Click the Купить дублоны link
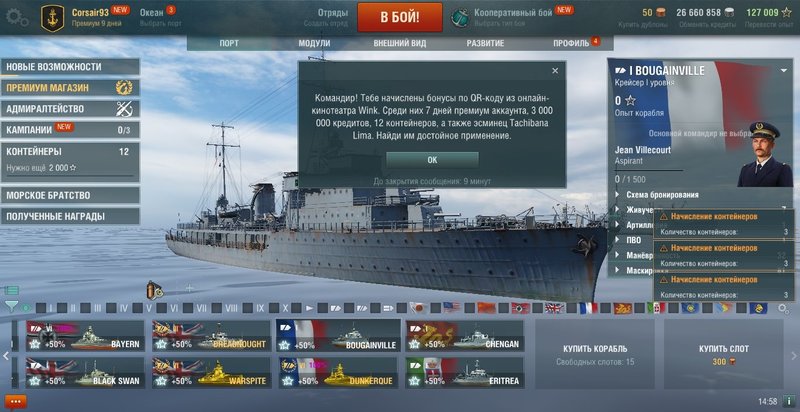This screenshot has width=800, height=412. coord(642,24)
